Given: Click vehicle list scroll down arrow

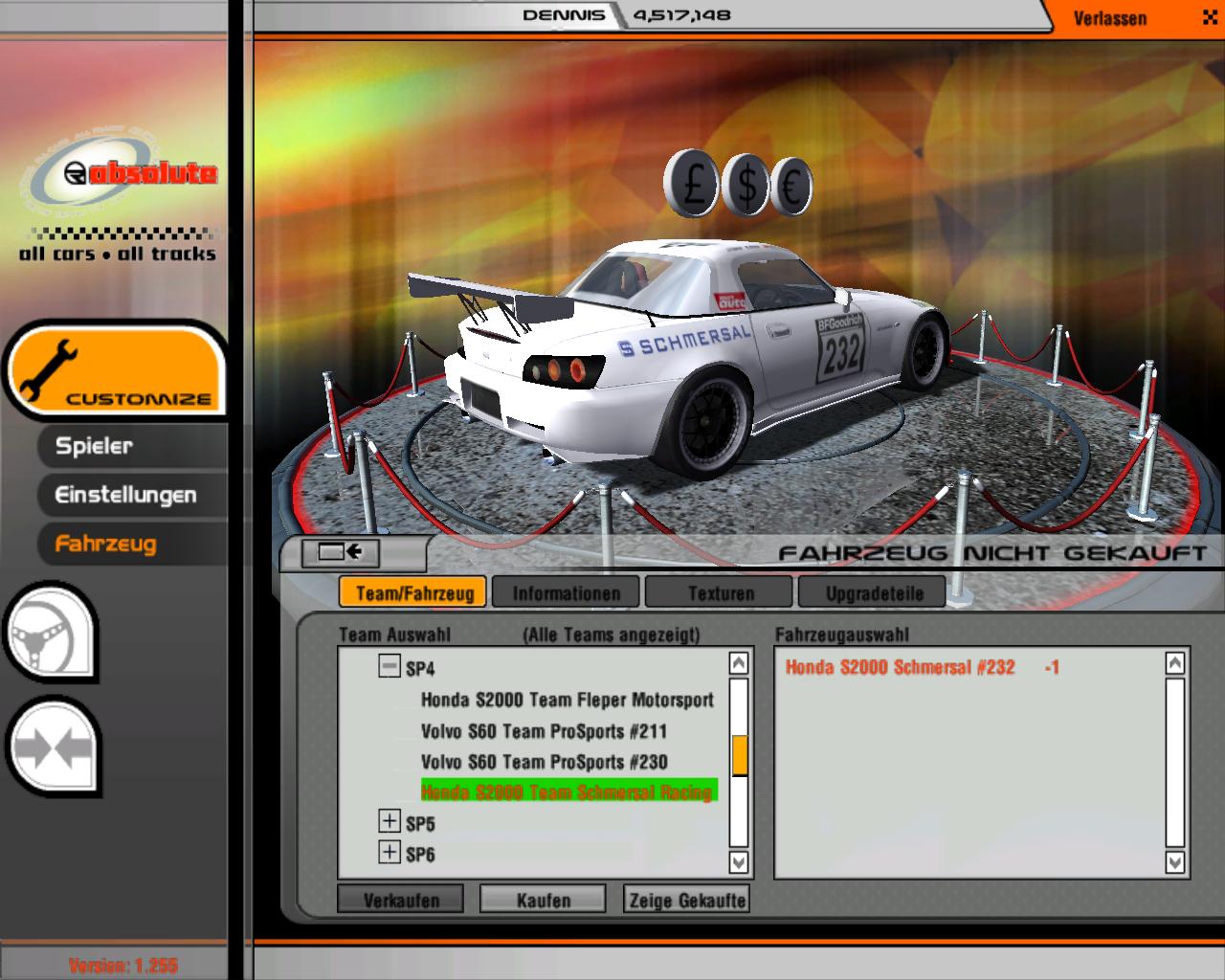Looking at the screenshot, I should tap(1175, 861).
